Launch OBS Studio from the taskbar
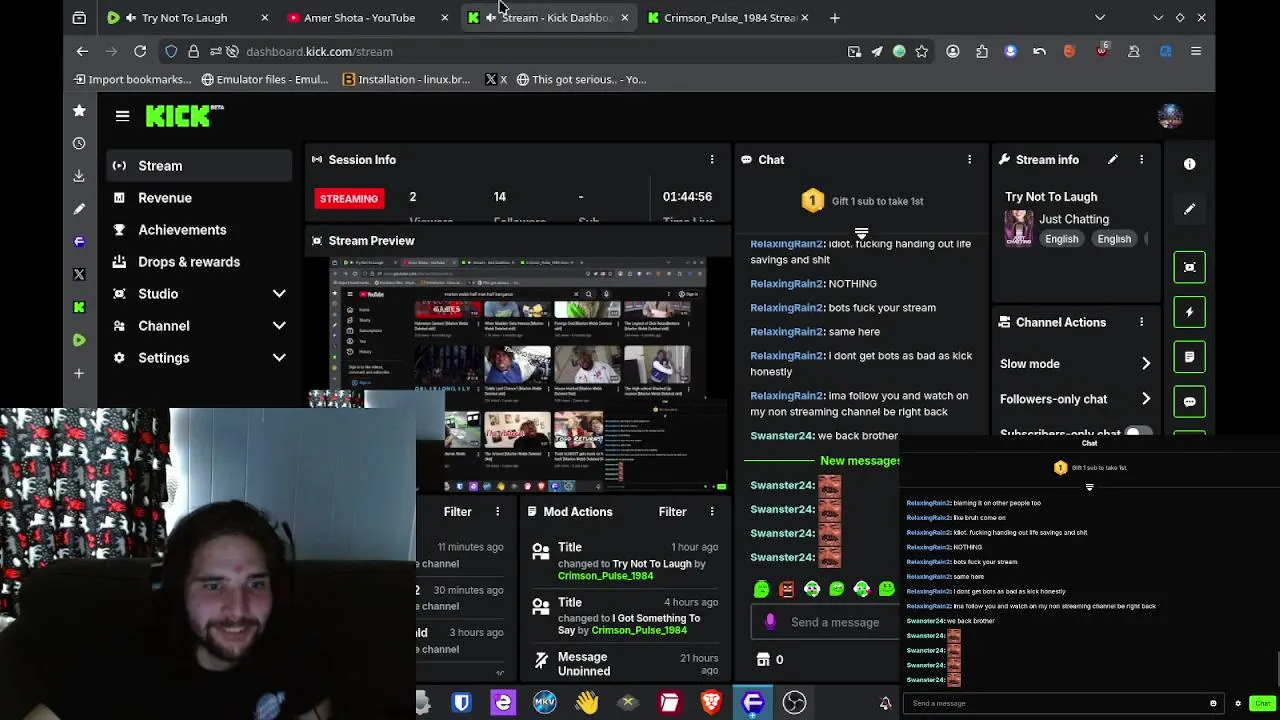1280x720 pixels. [794, 703]
